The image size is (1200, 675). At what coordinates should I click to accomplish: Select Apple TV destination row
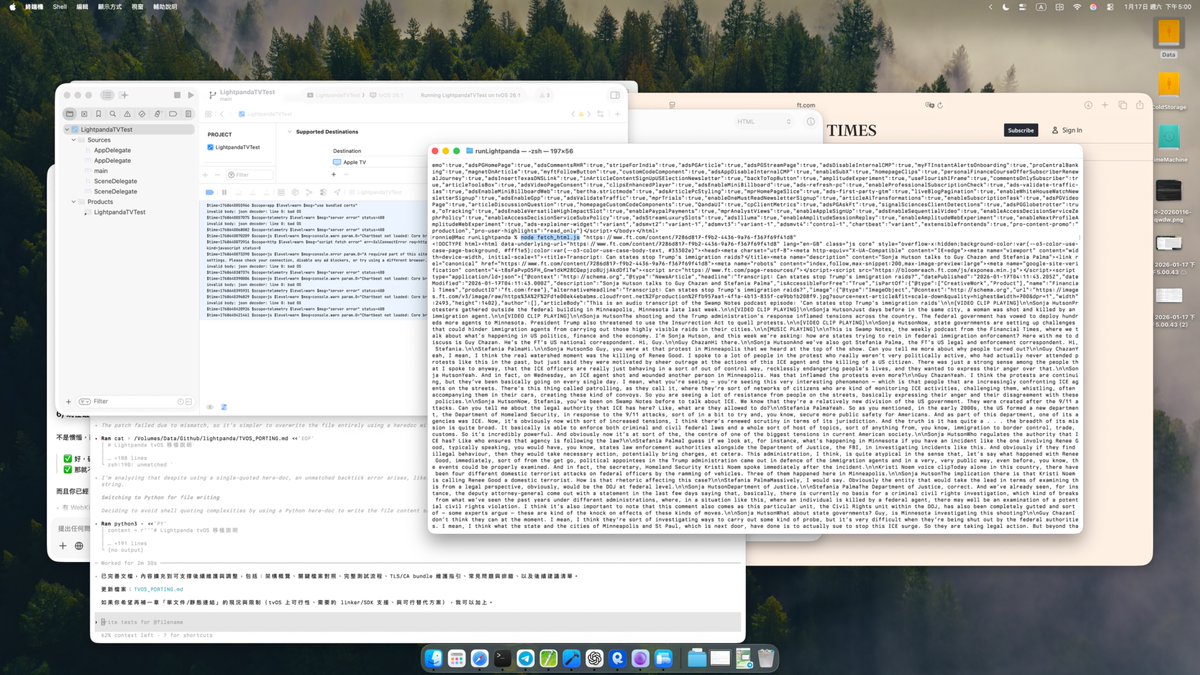349,162
